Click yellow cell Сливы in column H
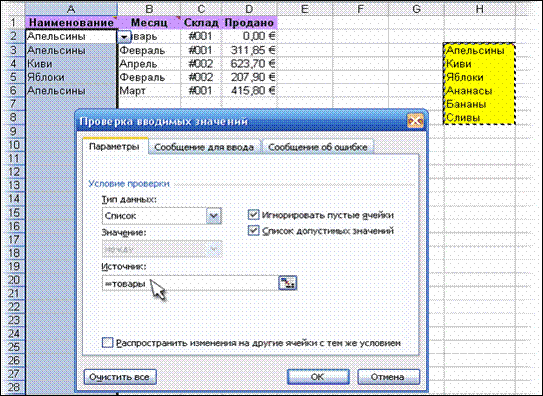The height and width of the screenshot is (396, 543). pos(480,117)
